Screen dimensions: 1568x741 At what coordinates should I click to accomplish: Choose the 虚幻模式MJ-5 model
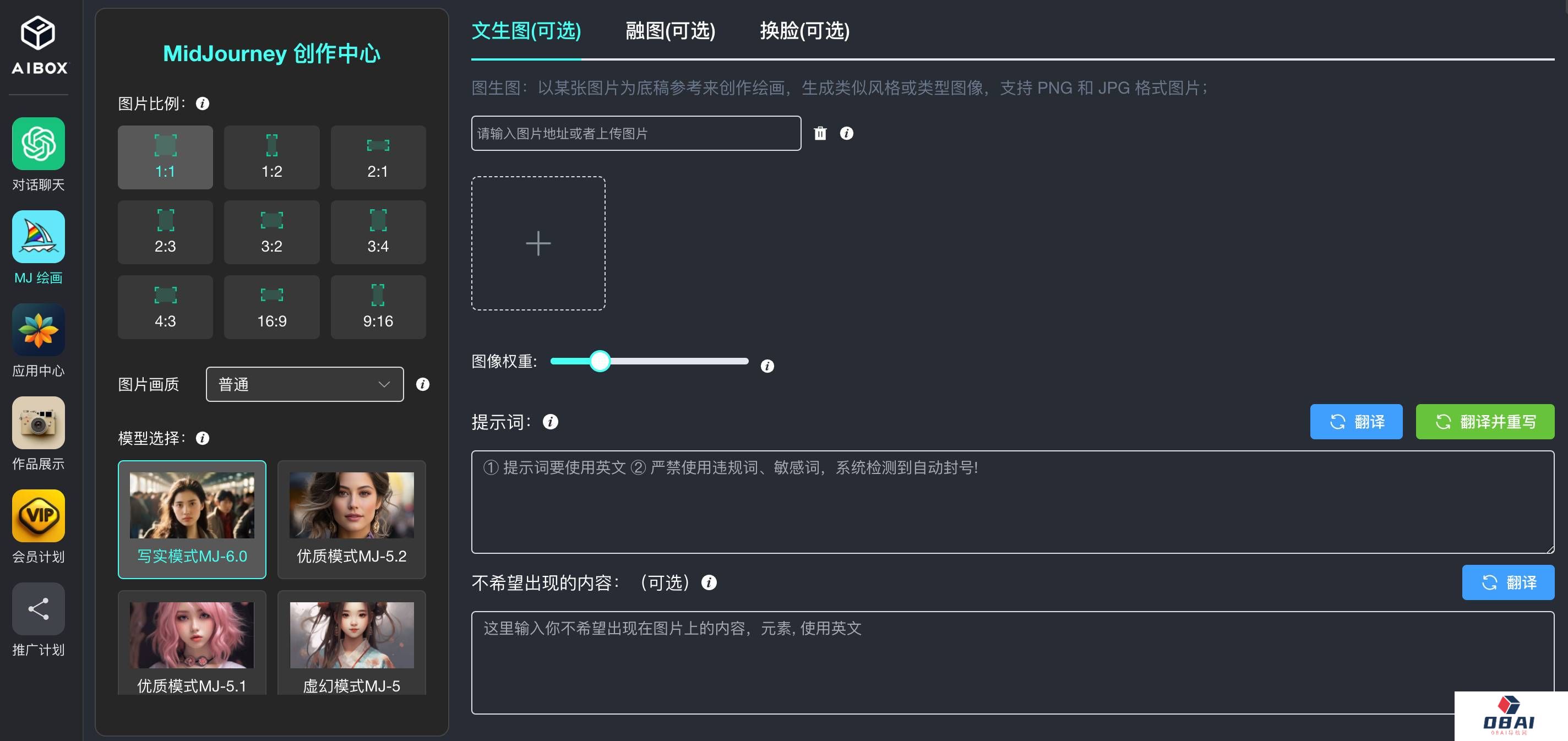(x=352, y=643)
